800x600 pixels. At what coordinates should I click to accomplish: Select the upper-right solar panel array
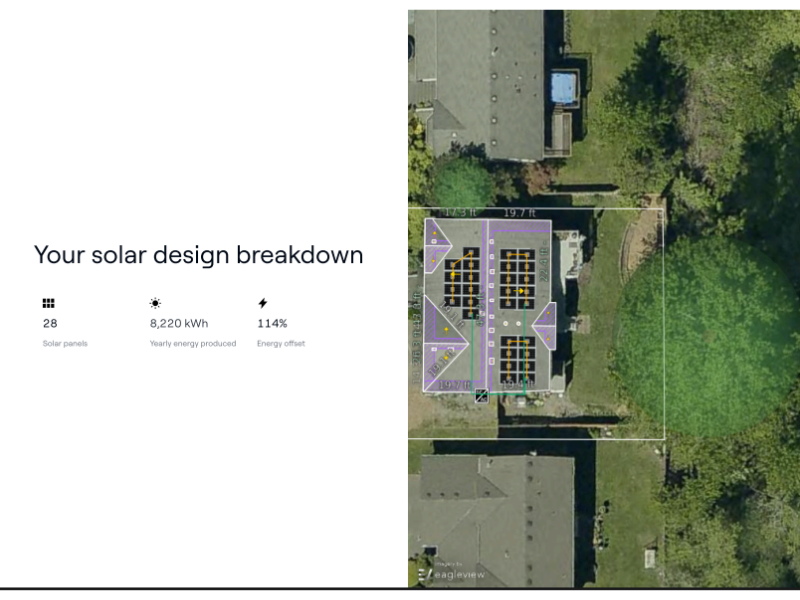pos(516,278)
